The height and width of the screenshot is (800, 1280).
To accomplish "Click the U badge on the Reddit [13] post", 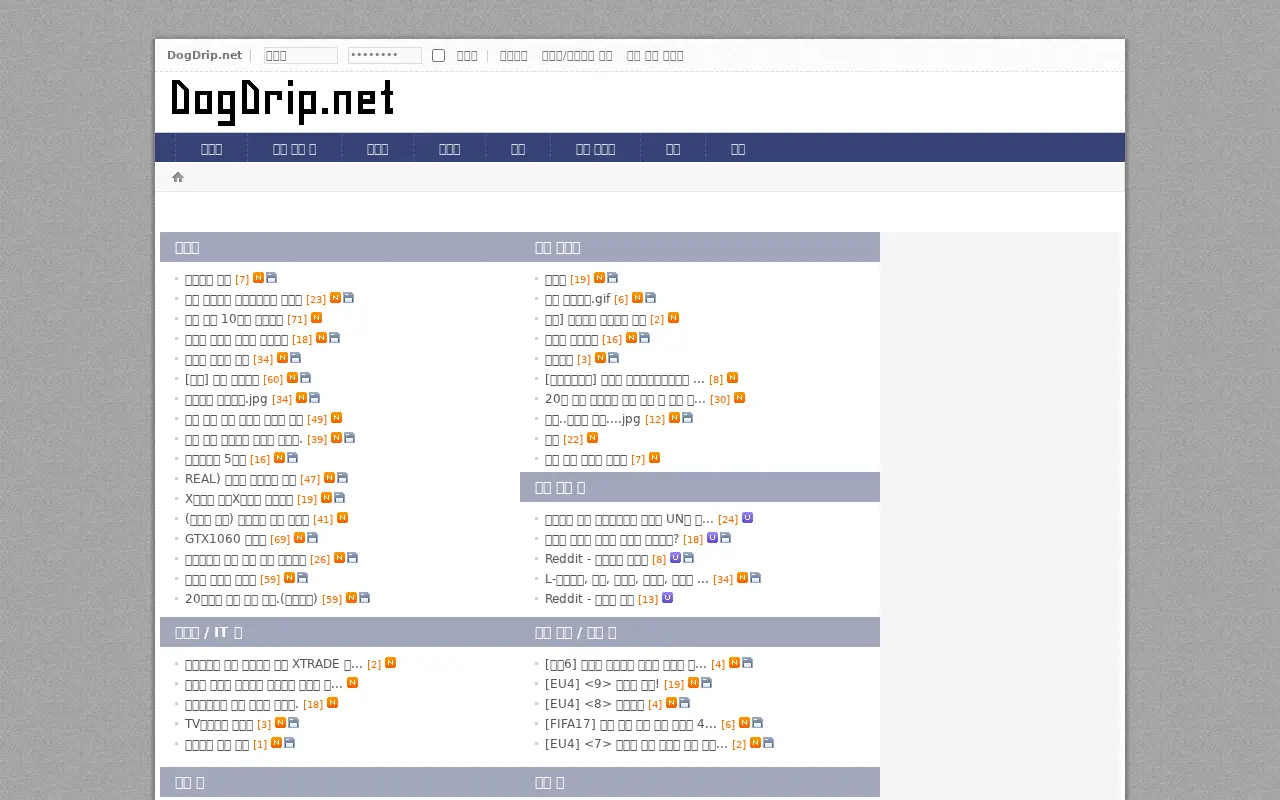I will pyautogui.click(x=667, y=598).
